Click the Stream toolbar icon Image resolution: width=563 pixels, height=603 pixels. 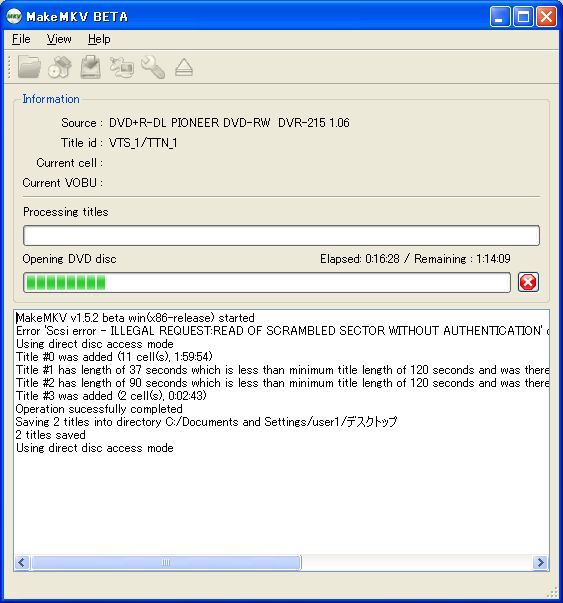click(x=122, y=67)
